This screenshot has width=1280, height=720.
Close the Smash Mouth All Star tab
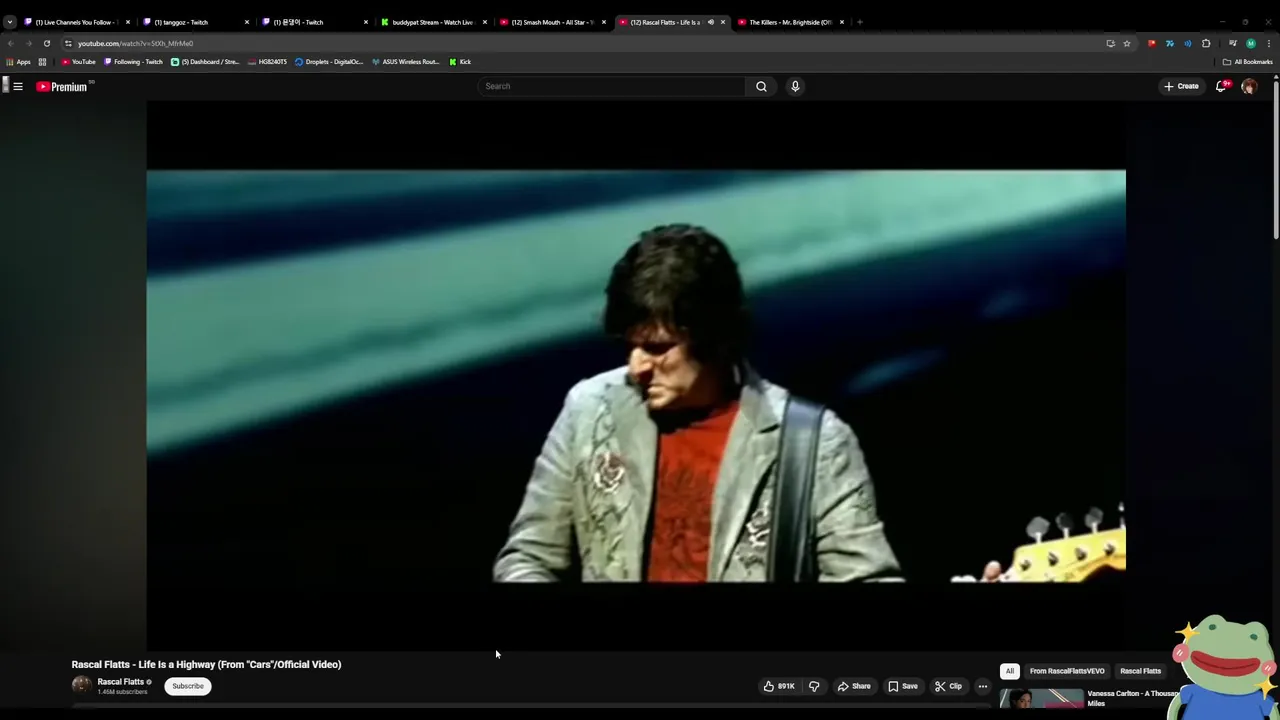pyautogui.click(x=604, y=22)
